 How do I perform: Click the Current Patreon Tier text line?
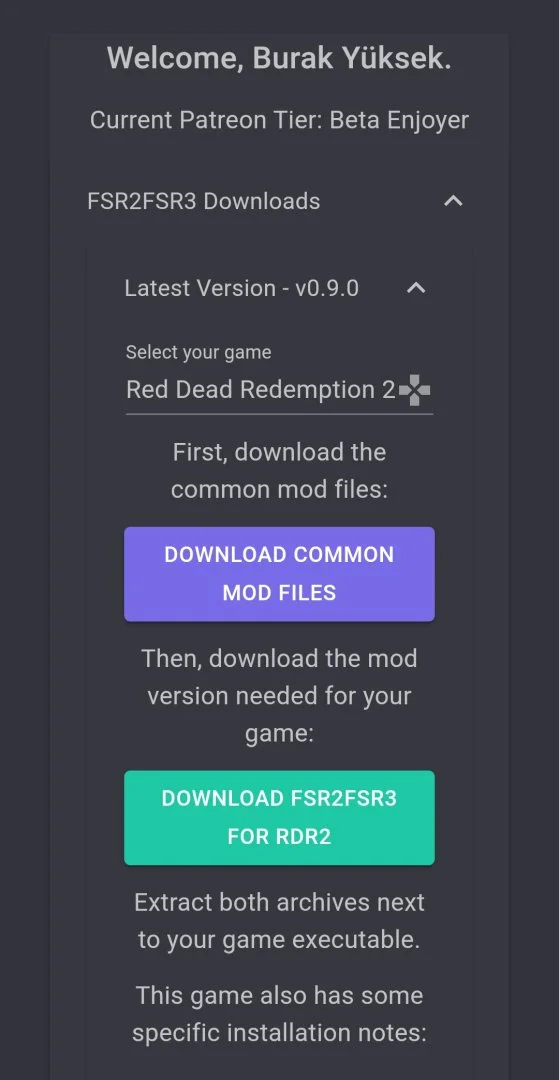tap(279, 120)
